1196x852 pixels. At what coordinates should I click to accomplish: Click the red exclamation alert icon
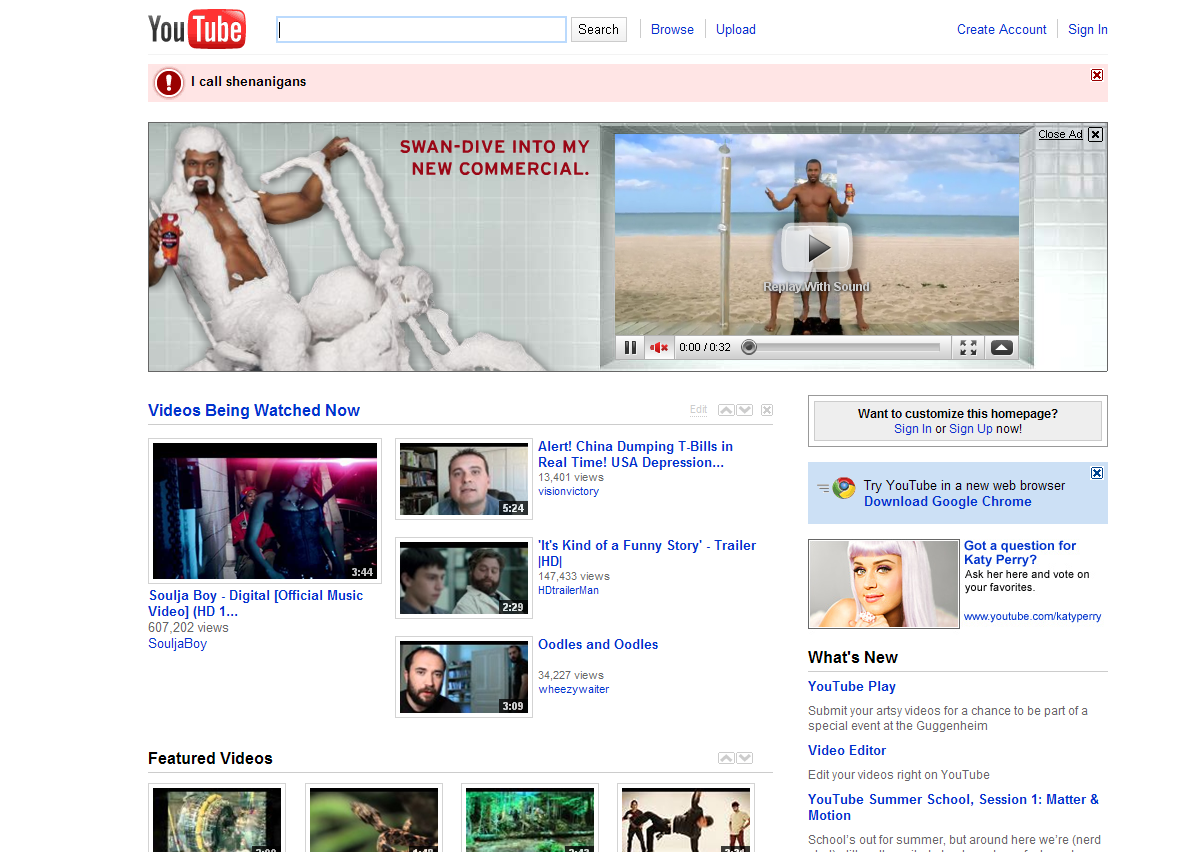coord(169,83)
